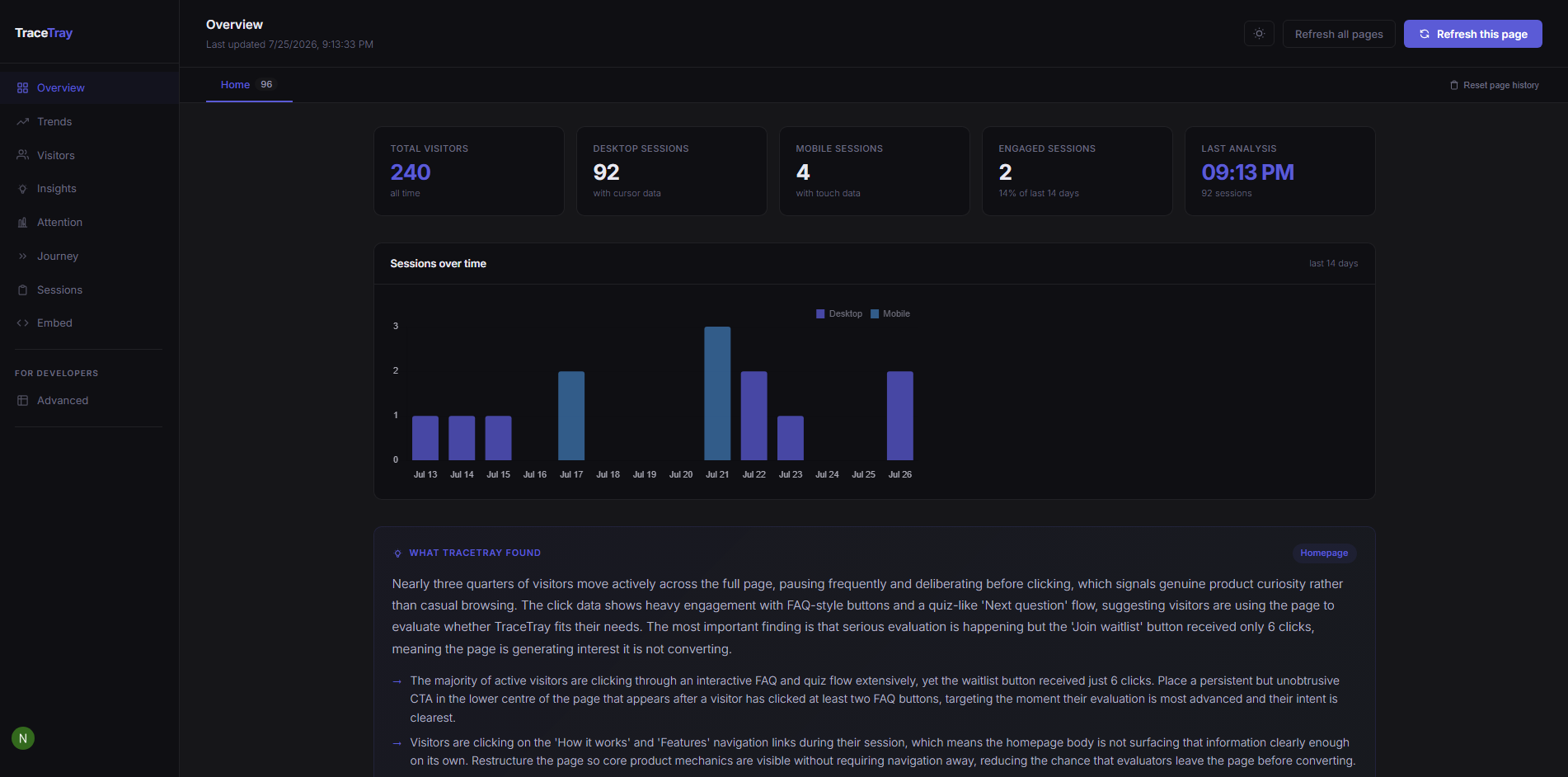The height and width of the screenshot is (777, 1568).
Task: Click the Mobile Sessions card
Action: click(x=875, y=171)
